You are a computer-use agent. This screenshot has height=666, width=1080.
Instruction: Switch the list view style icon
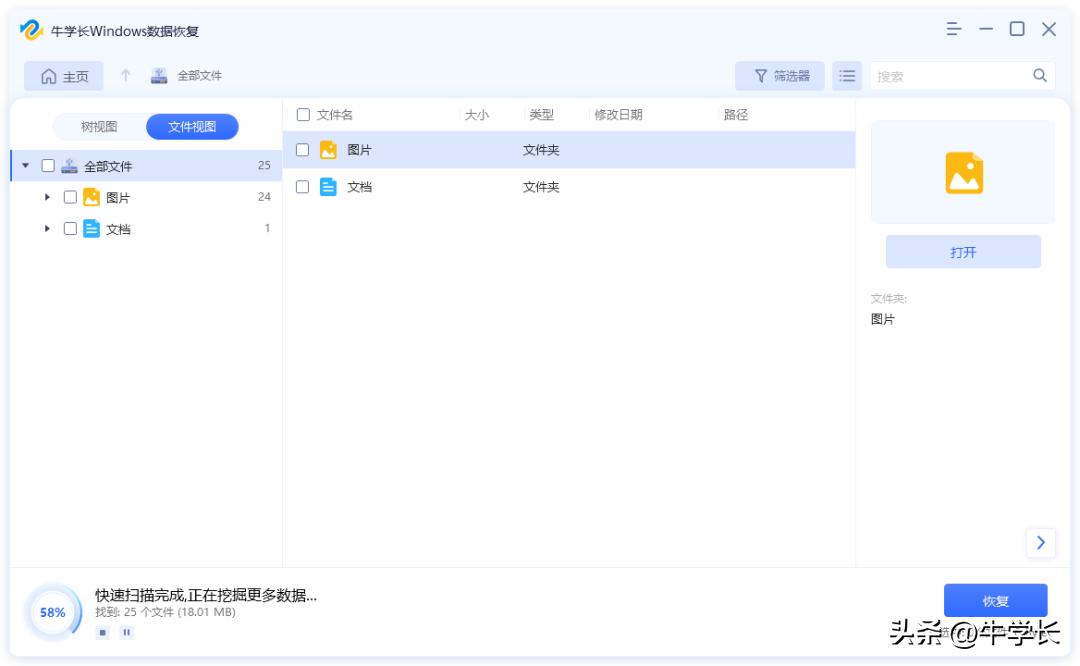(x=846, y=75)
